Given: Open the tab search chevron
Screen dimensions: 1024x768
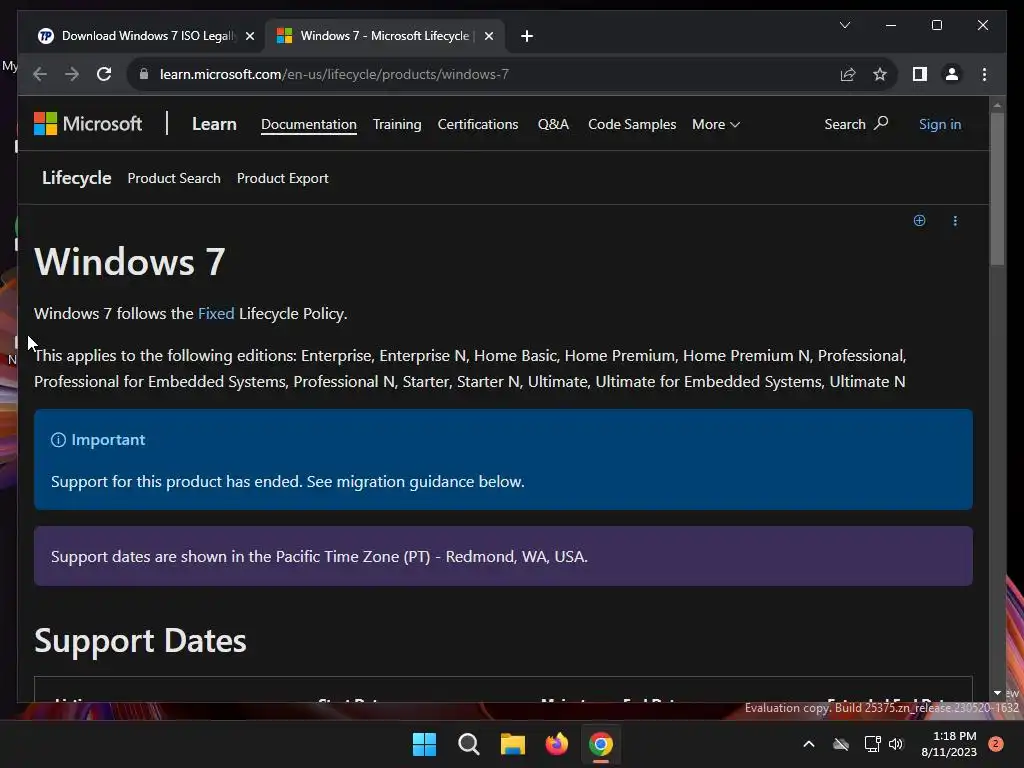Looking at the screenshot, I should [x=844, y=25].
